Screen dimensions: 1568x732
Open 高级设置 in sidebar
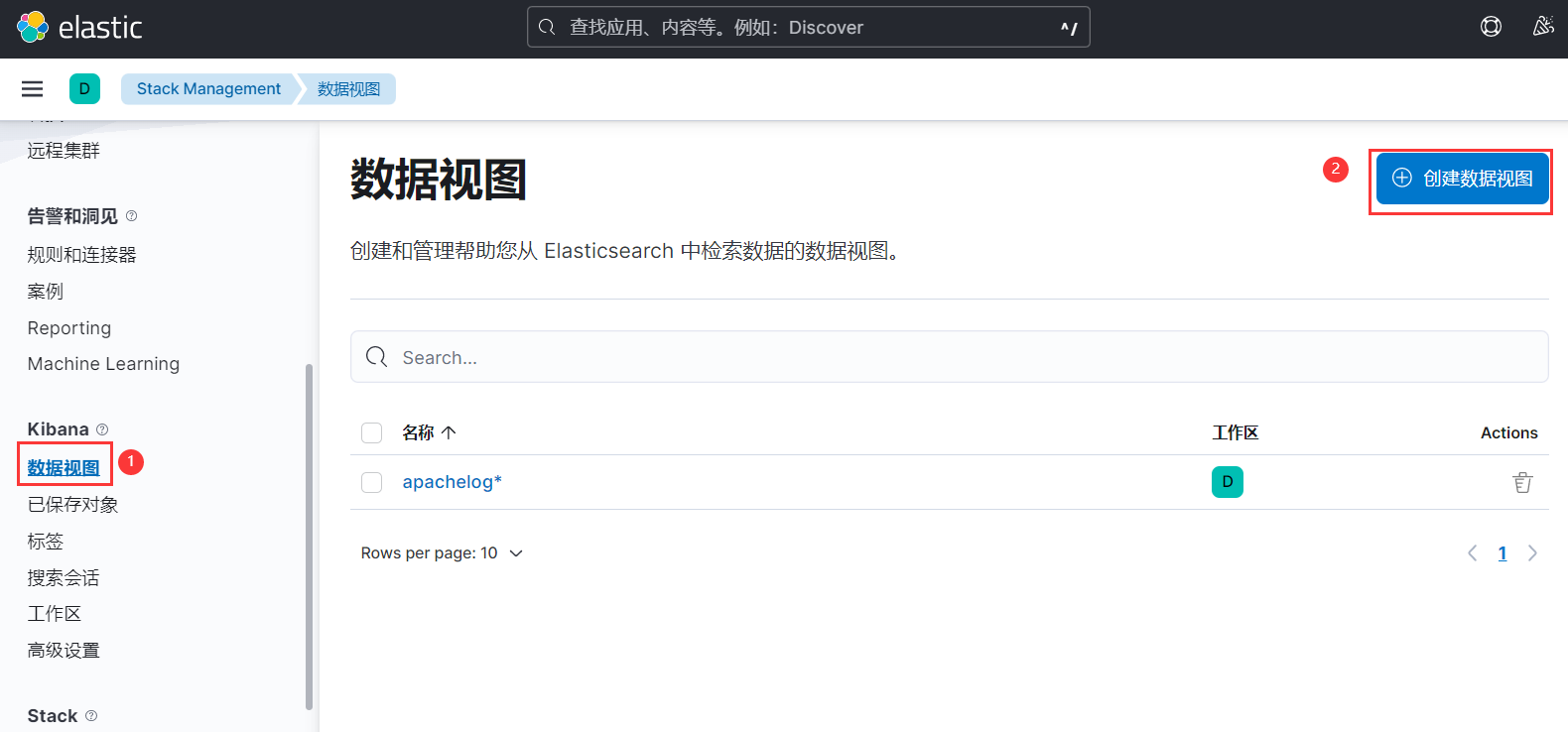click(x=64, y=651)
